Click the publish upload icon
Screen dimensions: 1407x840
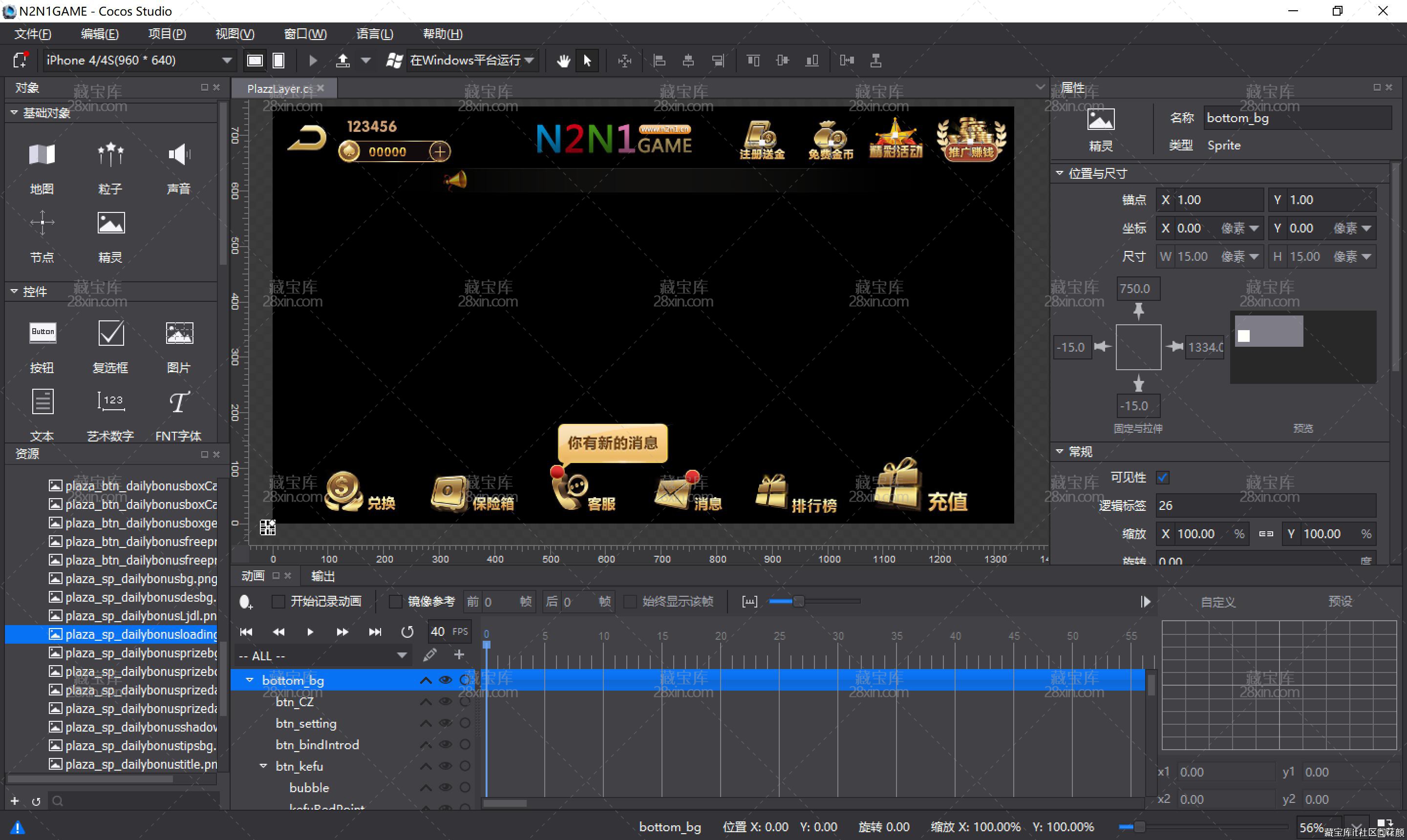[342, 61]
